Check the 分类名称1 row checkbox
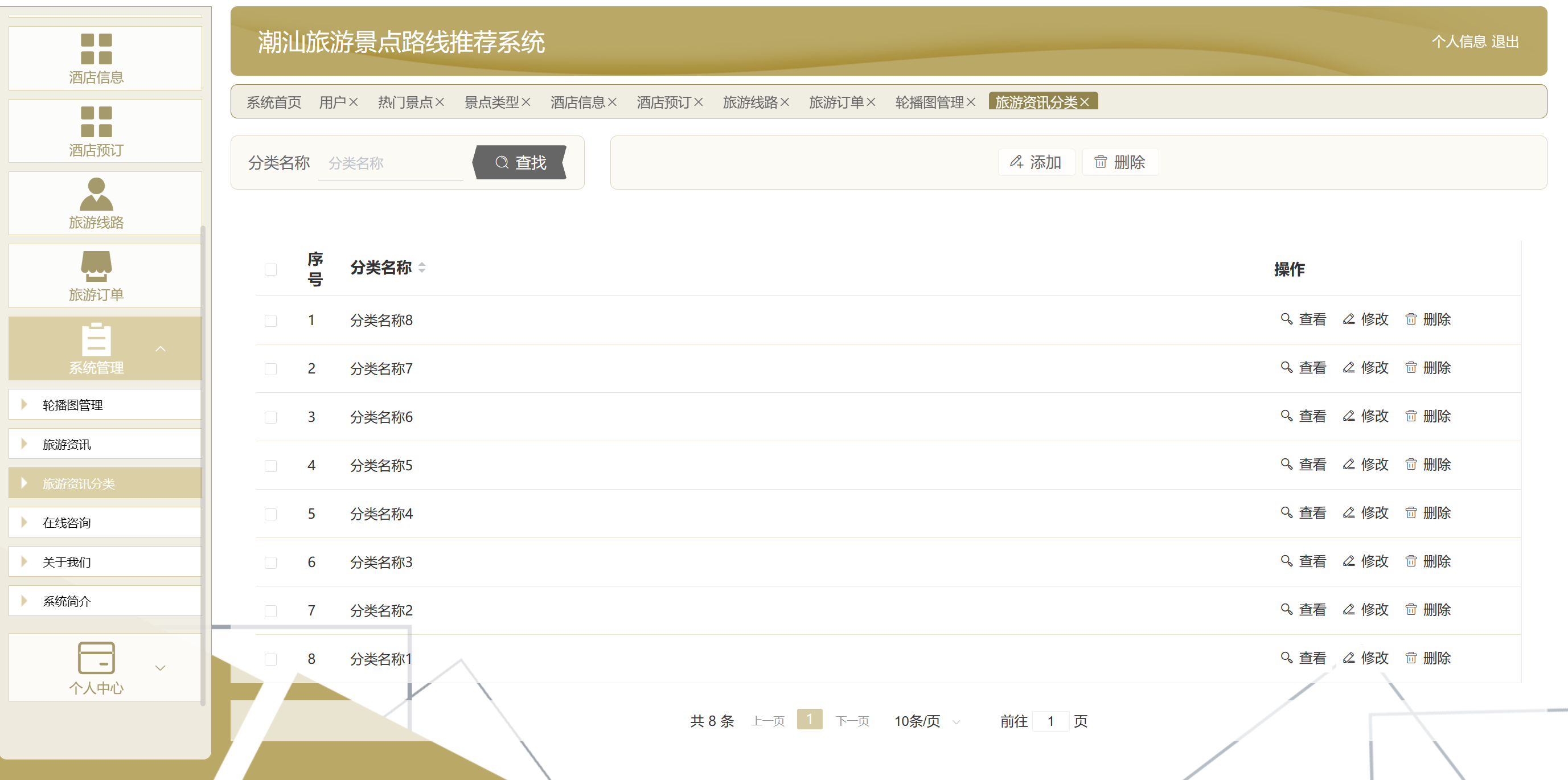The height and width of the screenshot is (780, 1568). point(271,659)
